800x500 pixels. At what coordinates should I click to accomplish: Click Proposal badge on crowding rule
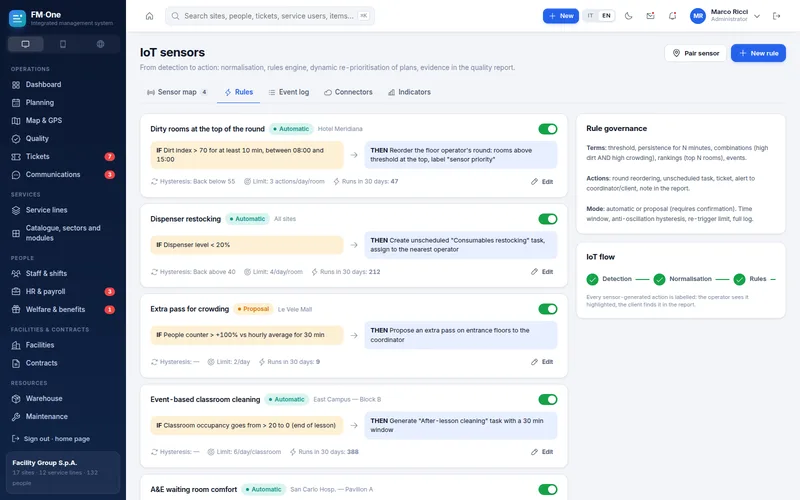(253, 309)
